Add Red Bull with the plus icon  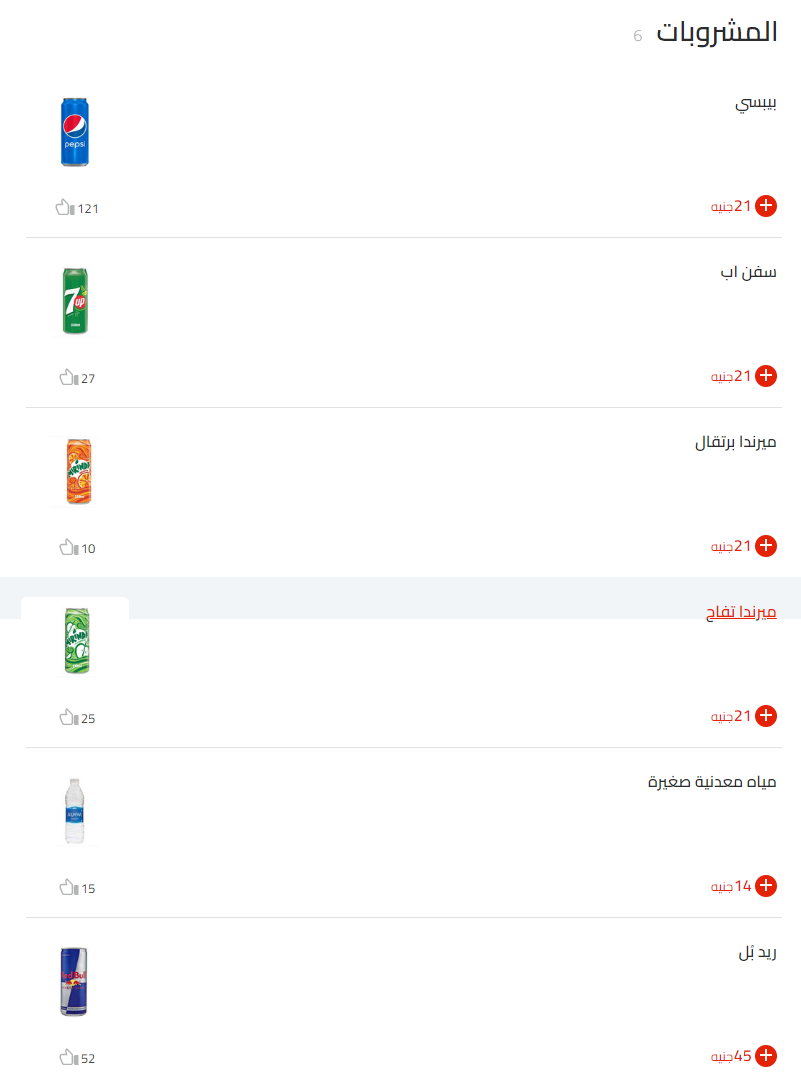point(766,1056)
